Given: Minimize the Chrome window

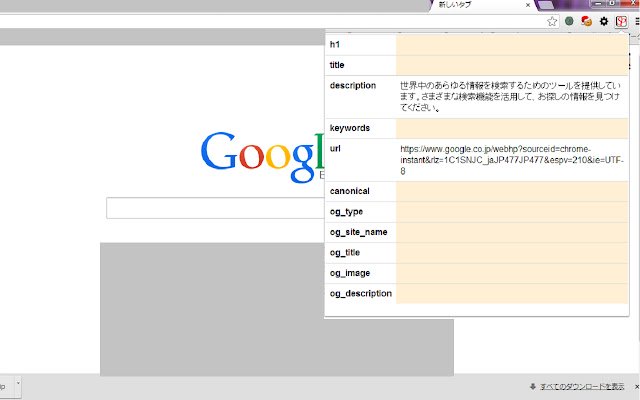Looking at the screenshot, I should (598, 4).
